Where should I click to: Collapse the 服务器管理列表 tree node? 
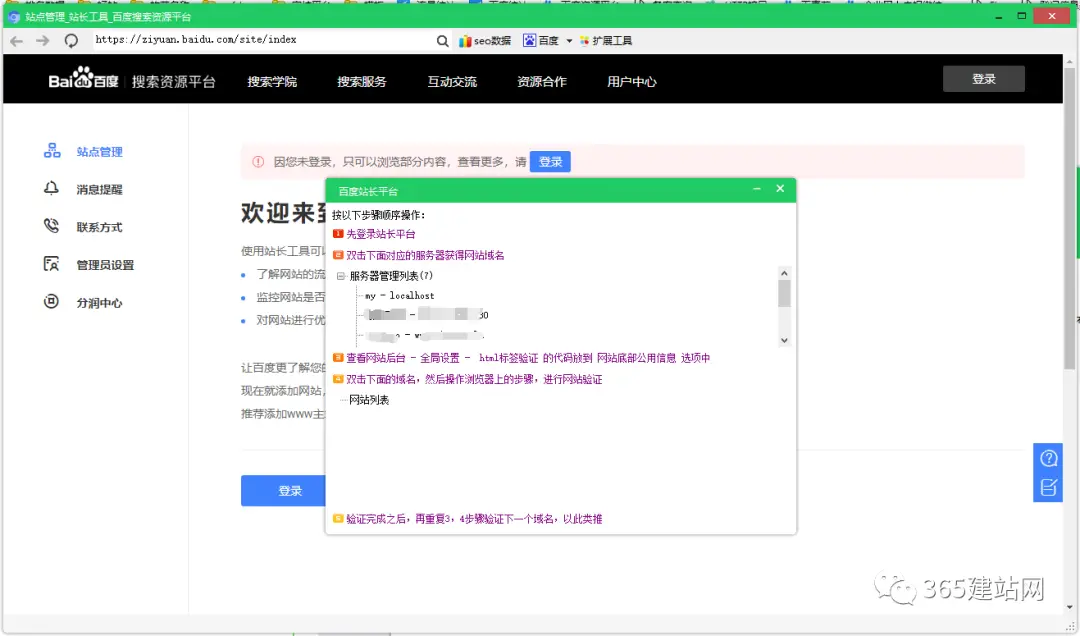click(340, 276)
